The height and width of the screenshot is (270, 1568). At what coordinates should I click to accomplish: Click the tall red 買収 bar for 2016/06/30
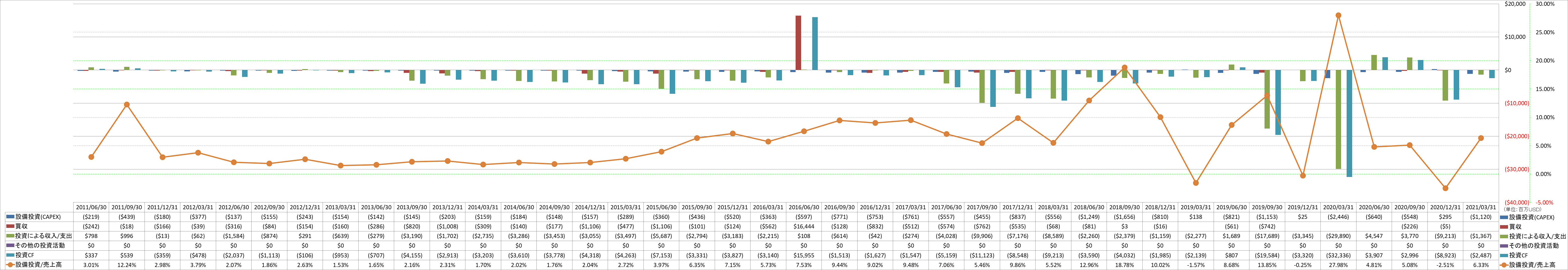coord(798,43)
